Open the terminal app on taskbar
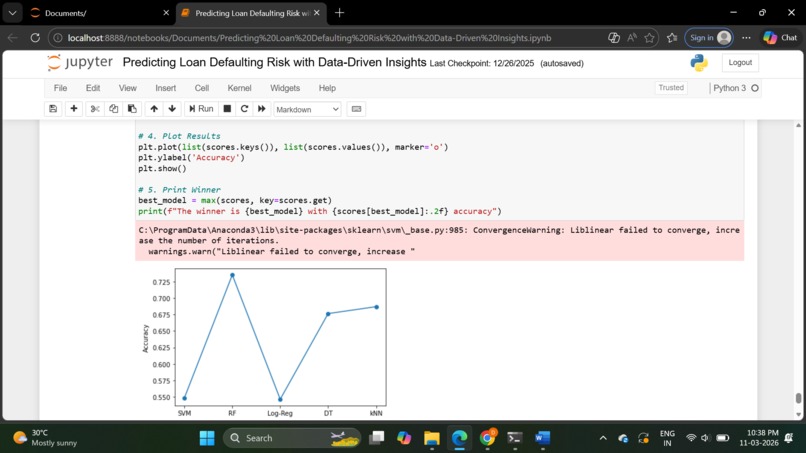This screenshot has width=806, height=453. coord(515,438)
